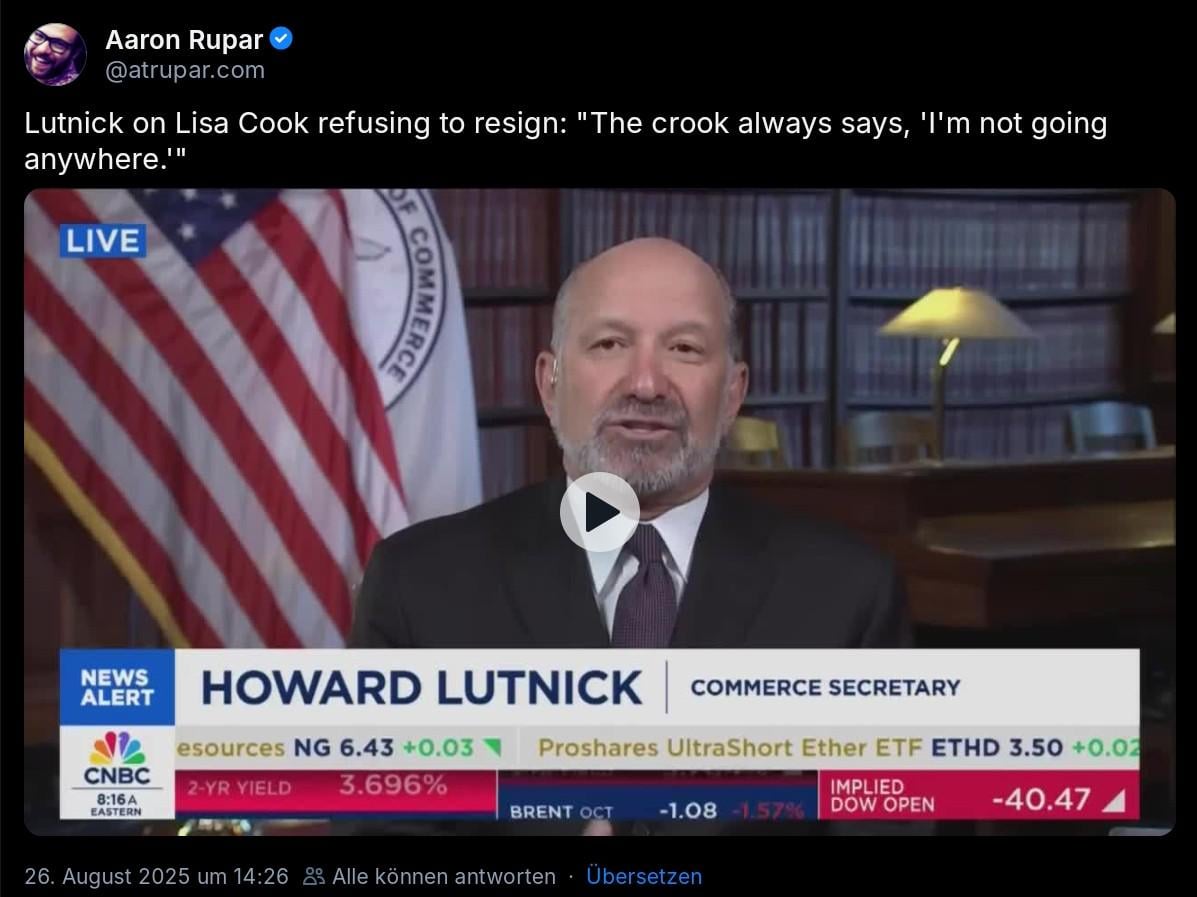Click the COMMERCE SECRETARY title label

click(825, 687)
